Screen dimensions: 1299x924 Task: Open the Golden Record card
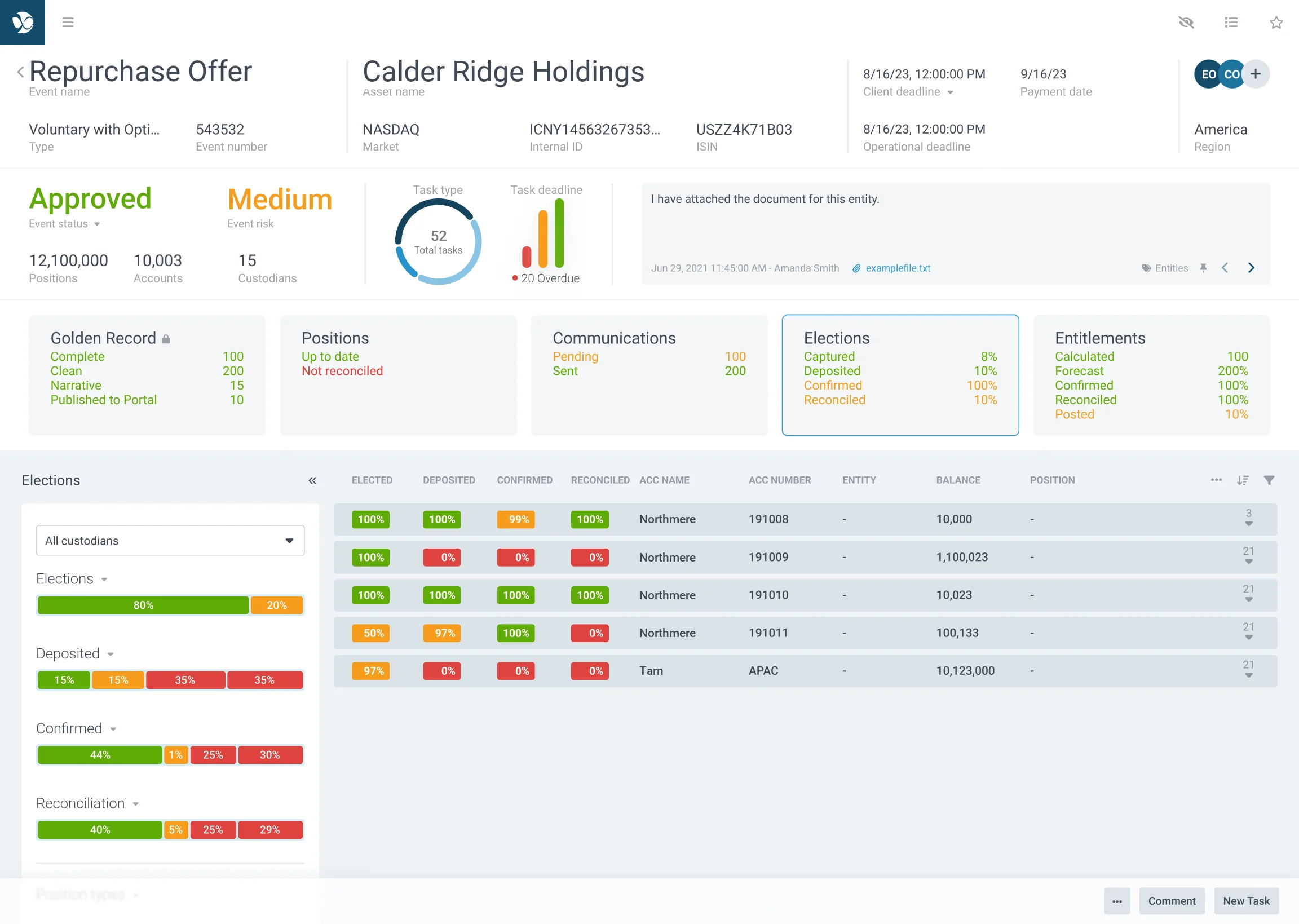[x=147, y=375]
